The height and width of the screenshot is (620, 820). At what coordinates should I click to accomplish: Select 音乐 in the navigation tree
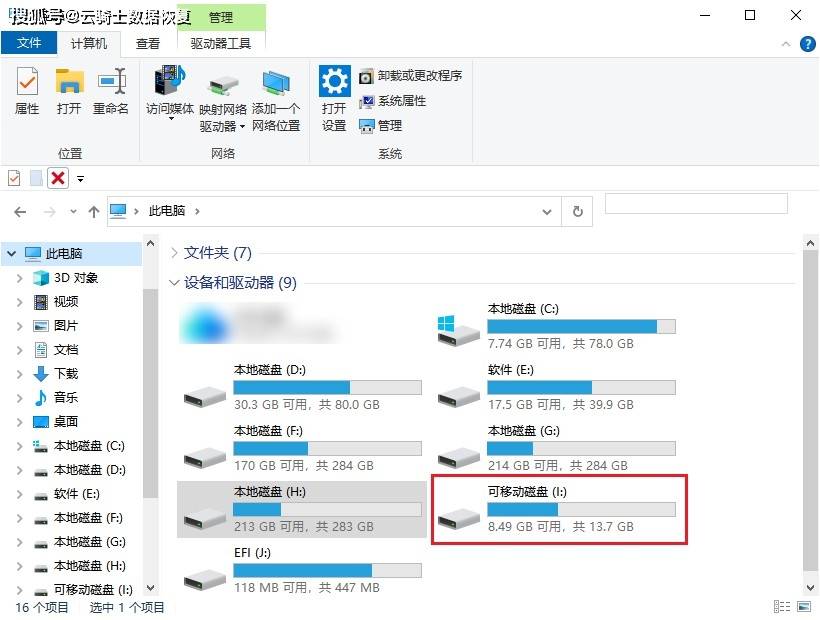(66, 398)
